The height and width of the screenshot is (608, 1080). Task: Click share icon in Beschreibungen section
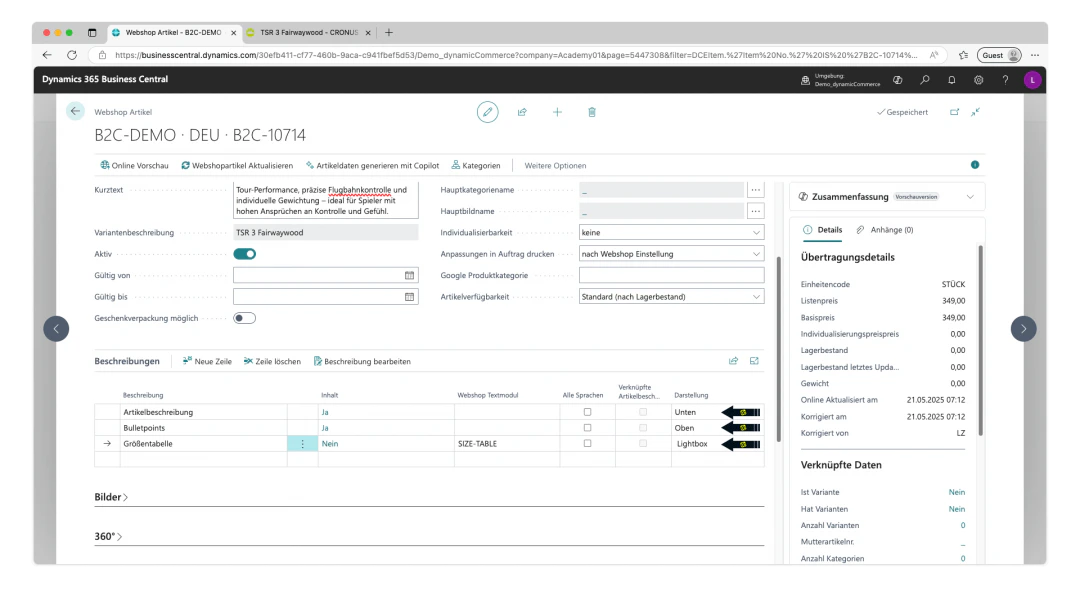[x=734, y=361]
